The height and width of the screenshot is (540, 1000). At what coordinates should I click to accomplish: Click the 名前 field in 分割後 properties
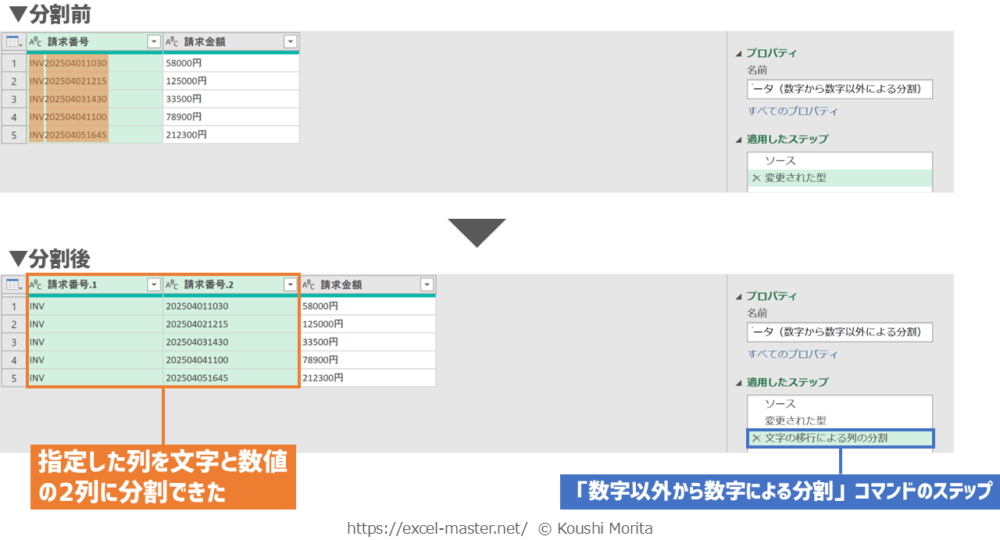(839, 332)
